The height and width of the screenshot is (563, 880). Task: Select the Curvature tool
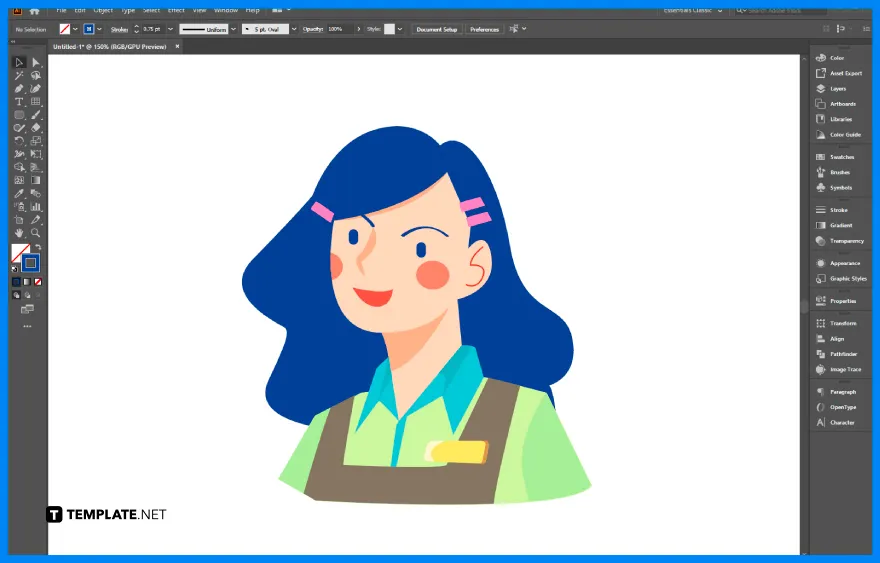click(x=36, y=89)
